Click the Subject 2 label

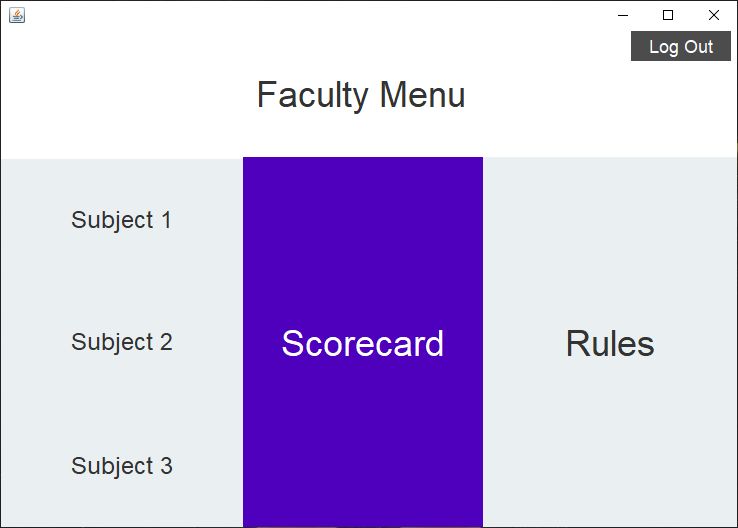point(121,342)
